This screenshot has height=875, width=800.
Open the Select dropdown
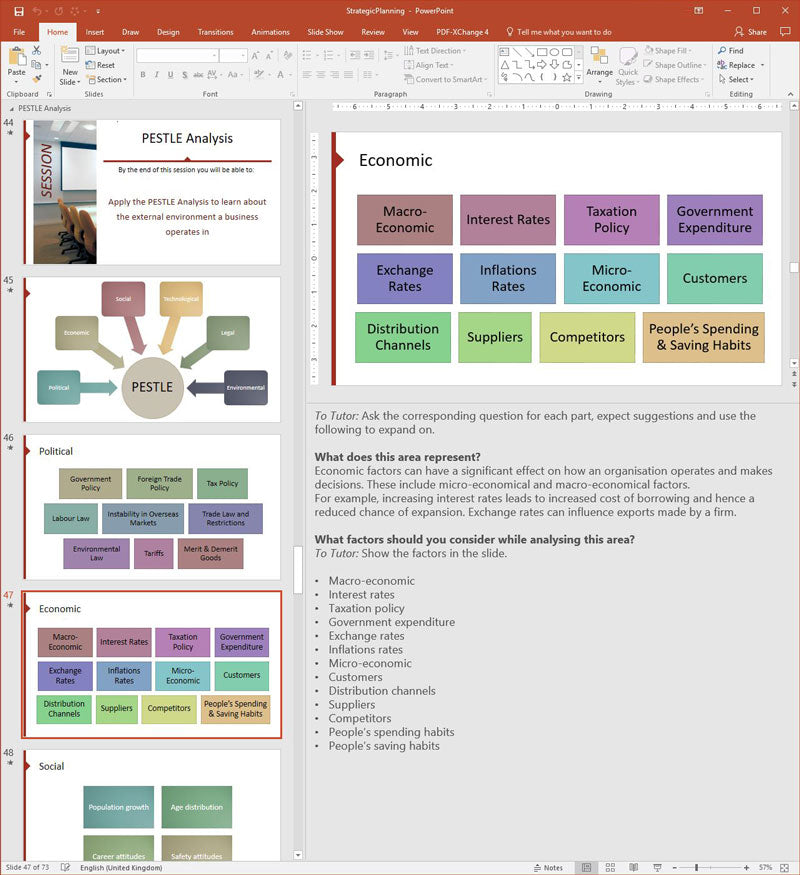pyautogui.click(x=737, y=80)
